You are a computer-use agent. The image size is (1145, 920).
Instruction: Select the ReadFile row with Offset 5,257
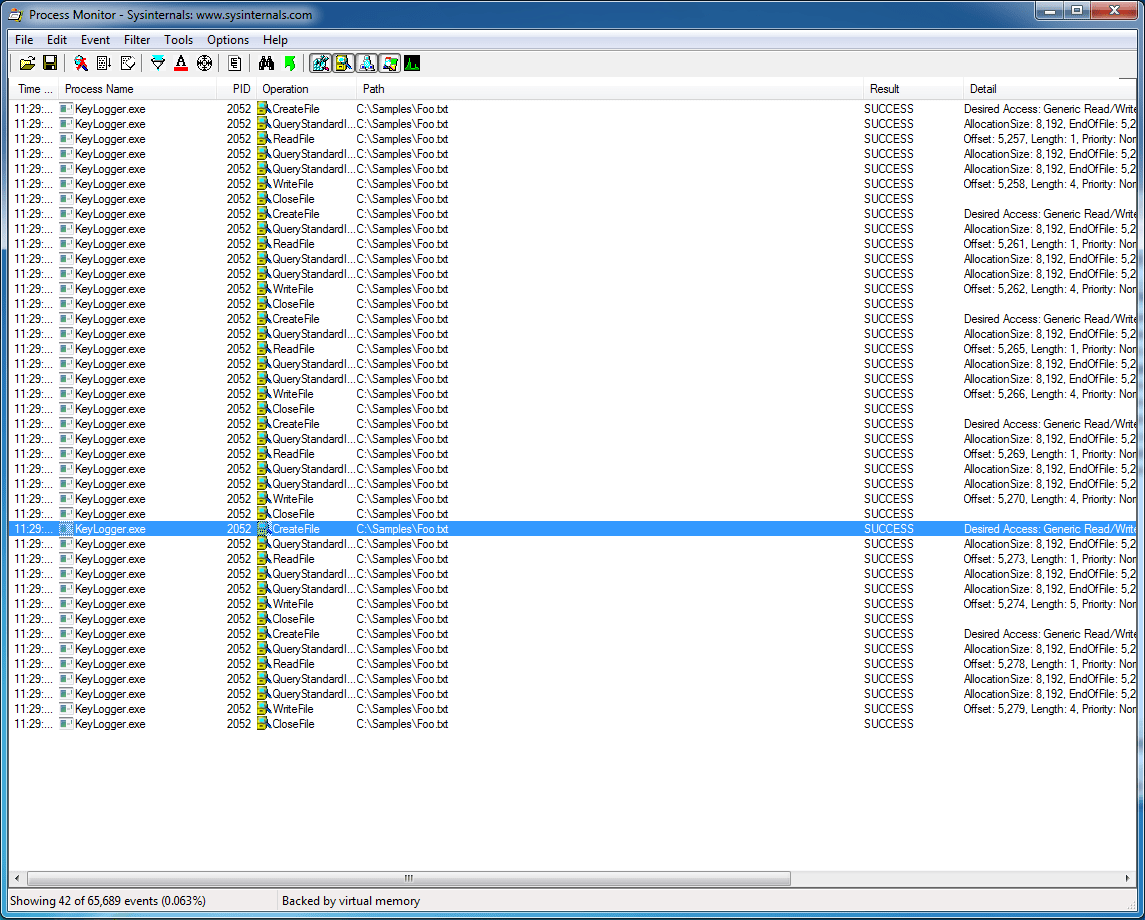pos(572,139)
